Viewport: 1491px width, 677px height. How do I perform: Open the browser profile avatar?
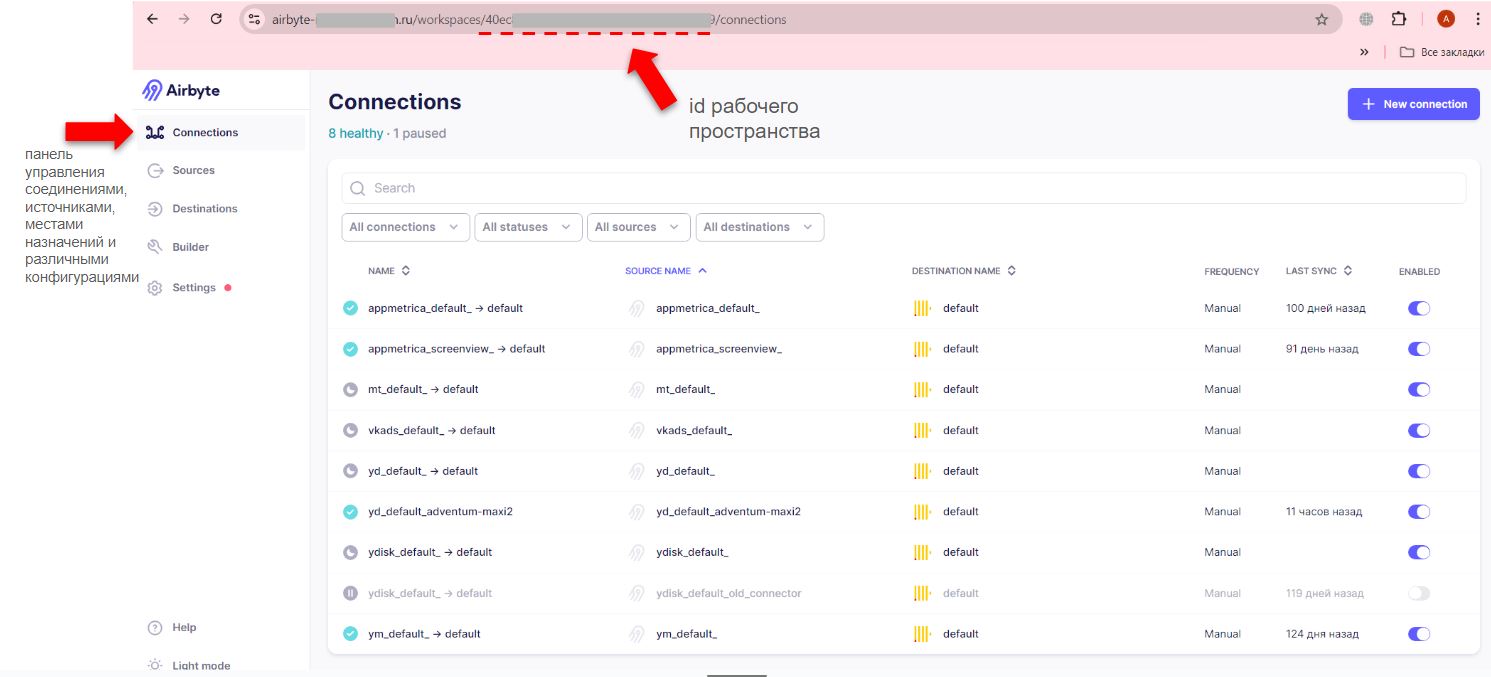(1445, 19)
